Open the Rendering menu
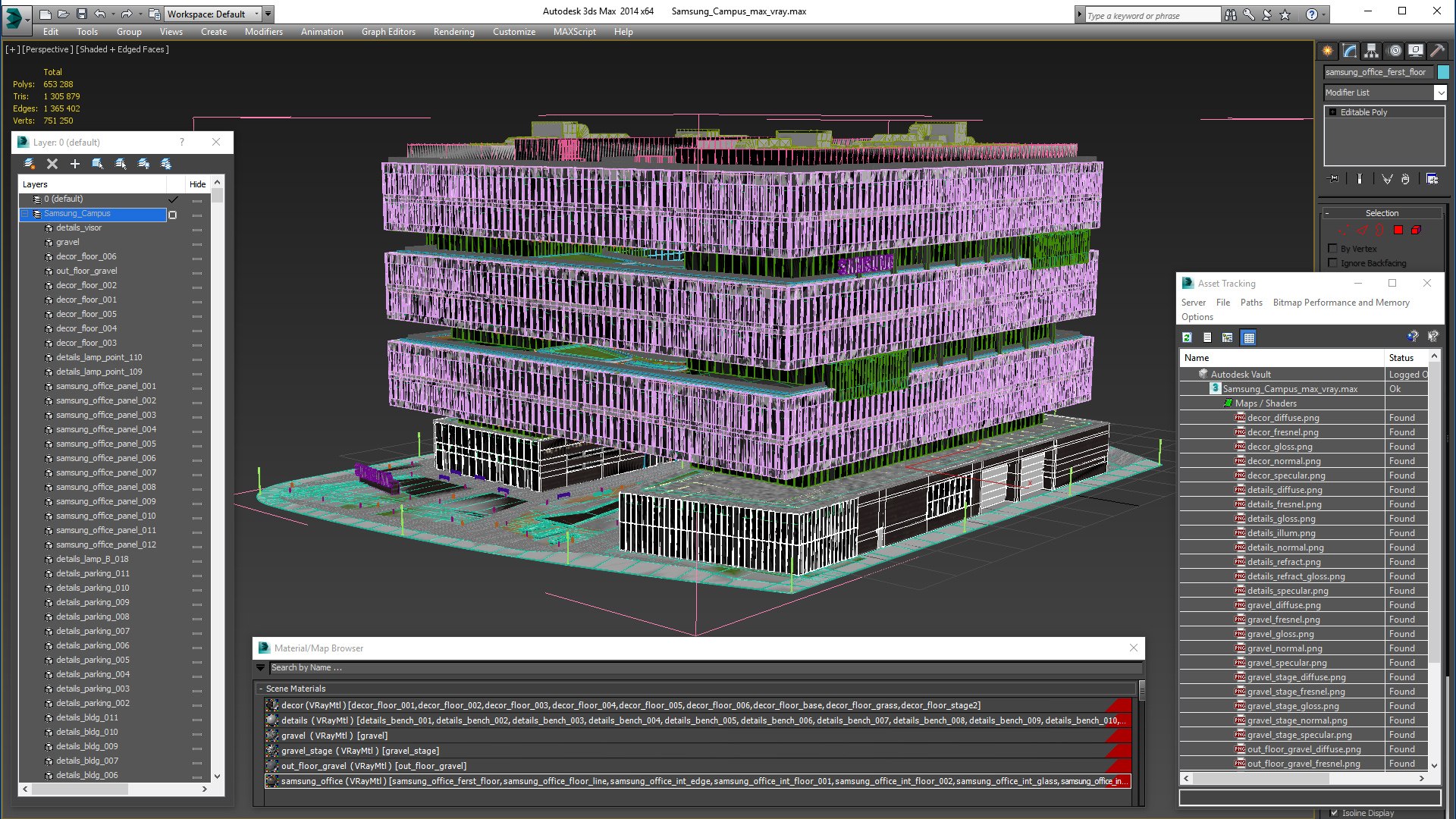 [x=453, y=32]
